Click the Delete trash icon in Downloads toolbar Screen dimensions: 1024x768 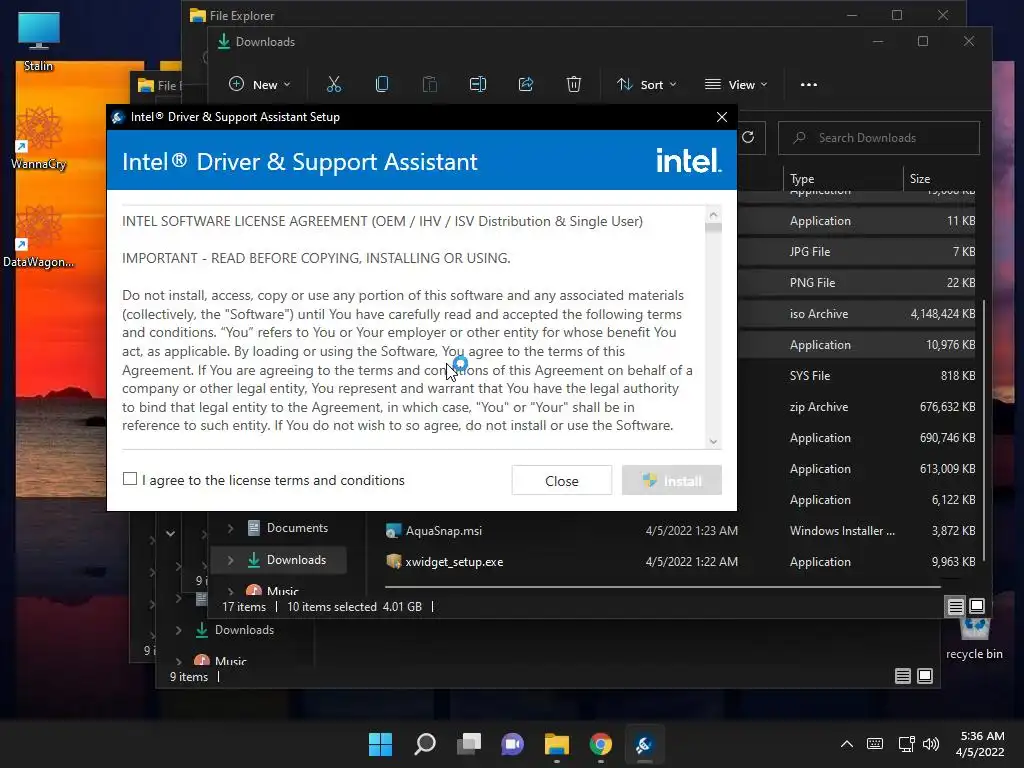pyautogui.click(x=573, y=84)
